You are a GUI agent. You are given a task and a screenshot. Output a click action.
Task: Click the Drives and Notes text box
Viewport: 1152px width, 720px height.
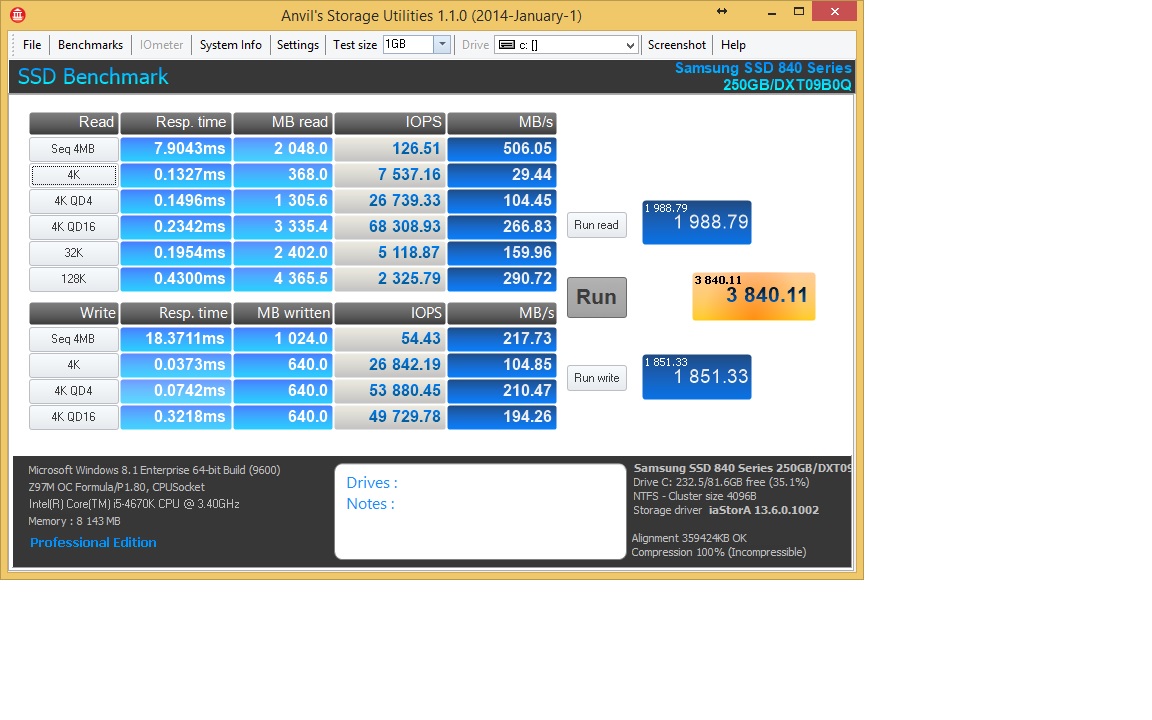click(480, 511)
